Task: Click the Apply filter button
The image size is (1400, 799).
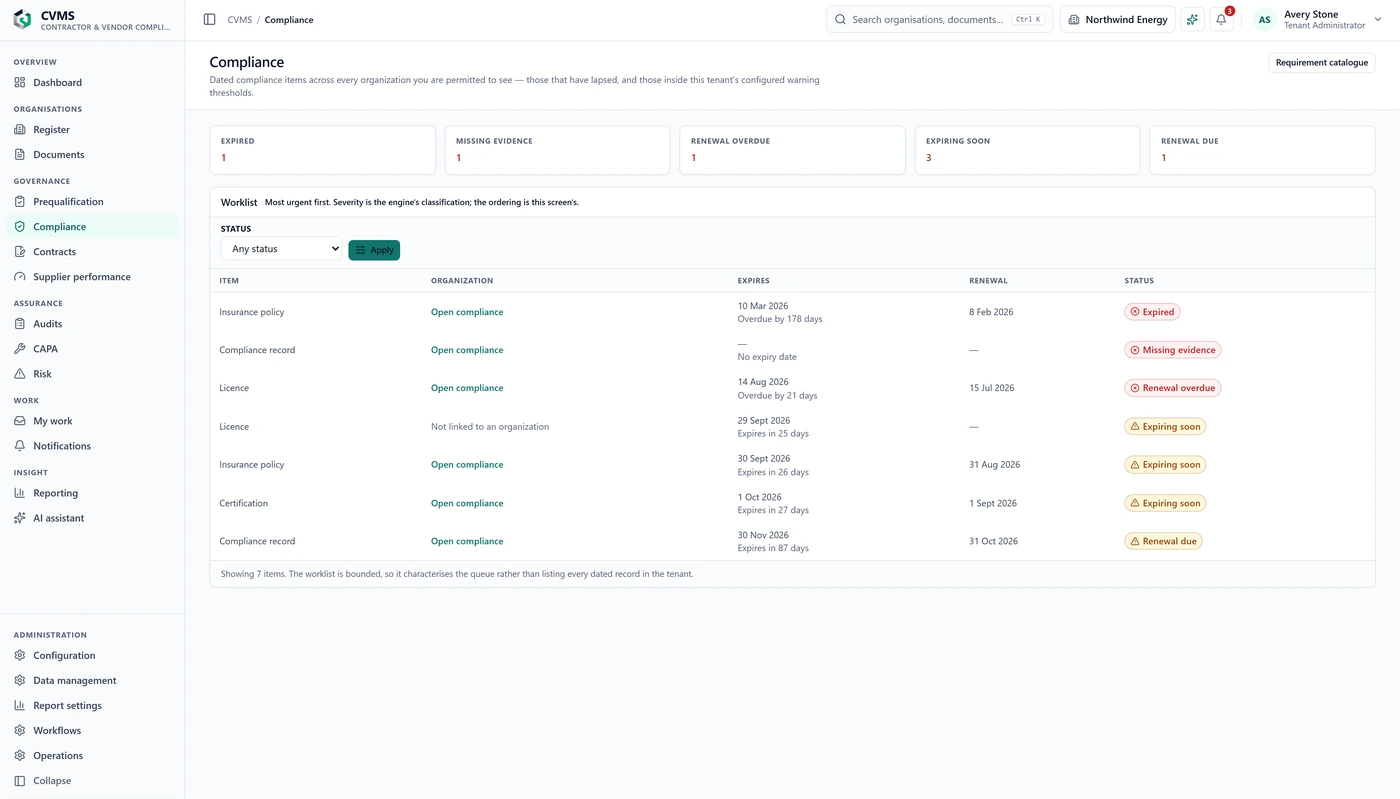Action: tap(374, 250)
